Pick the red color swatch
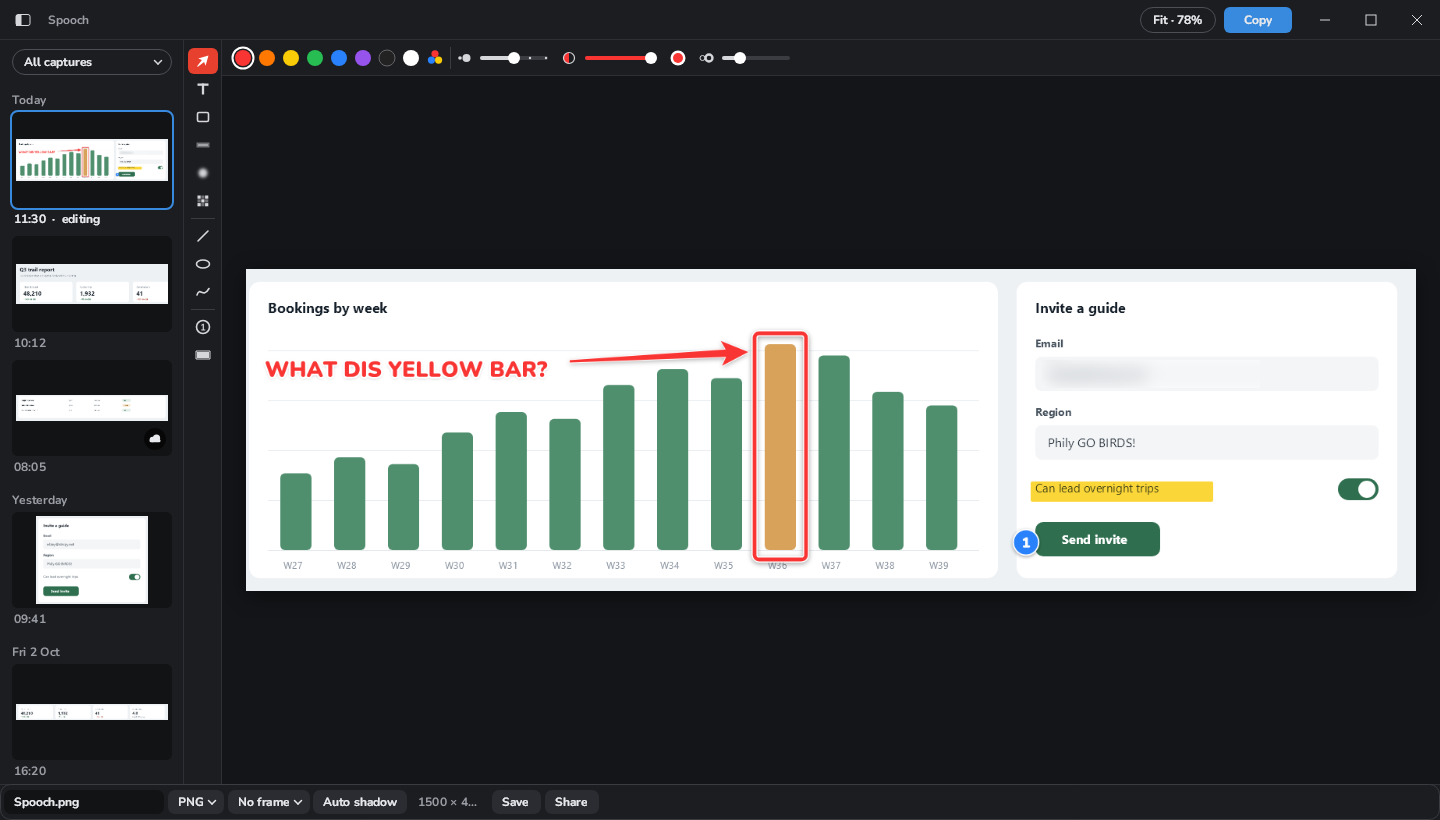This screenshot has width=1440, height=820. [243, 58]
